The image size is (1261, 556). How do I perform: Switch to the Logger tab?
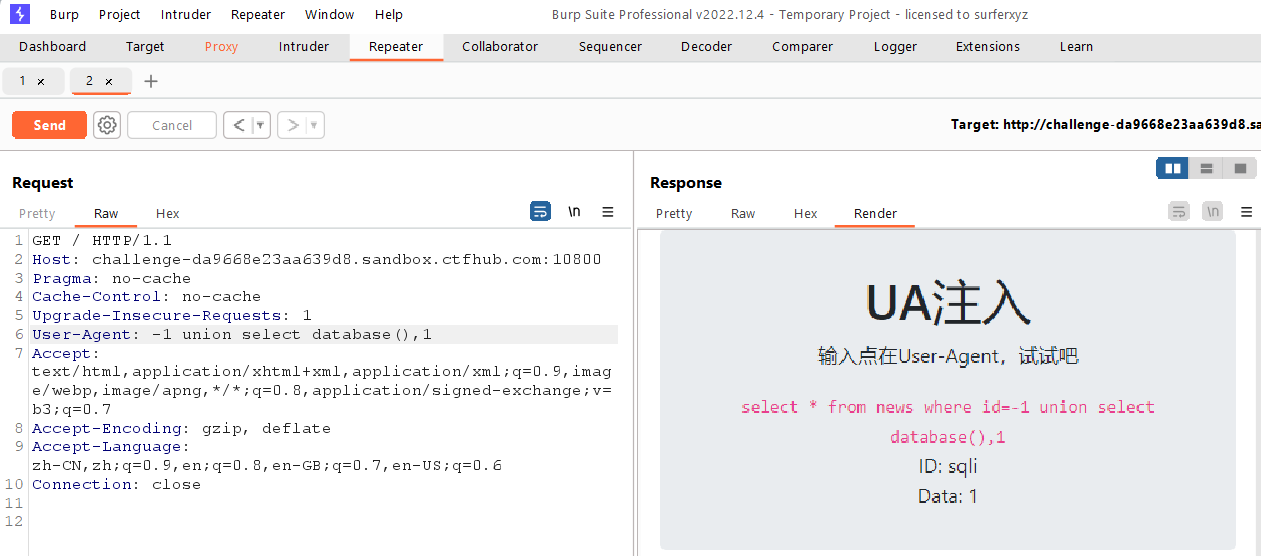(x=895, y=47)
